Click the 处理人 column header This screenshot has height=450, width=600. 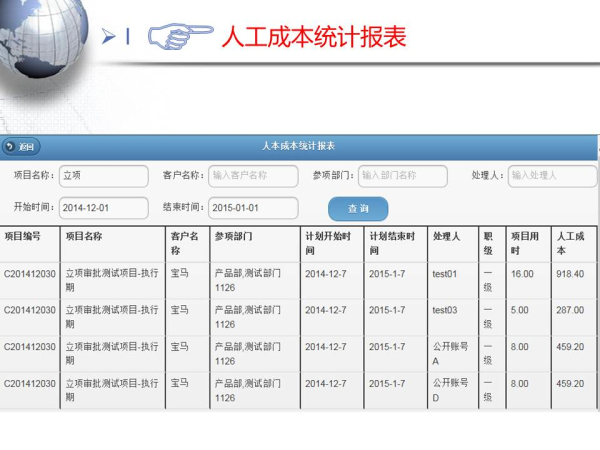tap(453, 244)
